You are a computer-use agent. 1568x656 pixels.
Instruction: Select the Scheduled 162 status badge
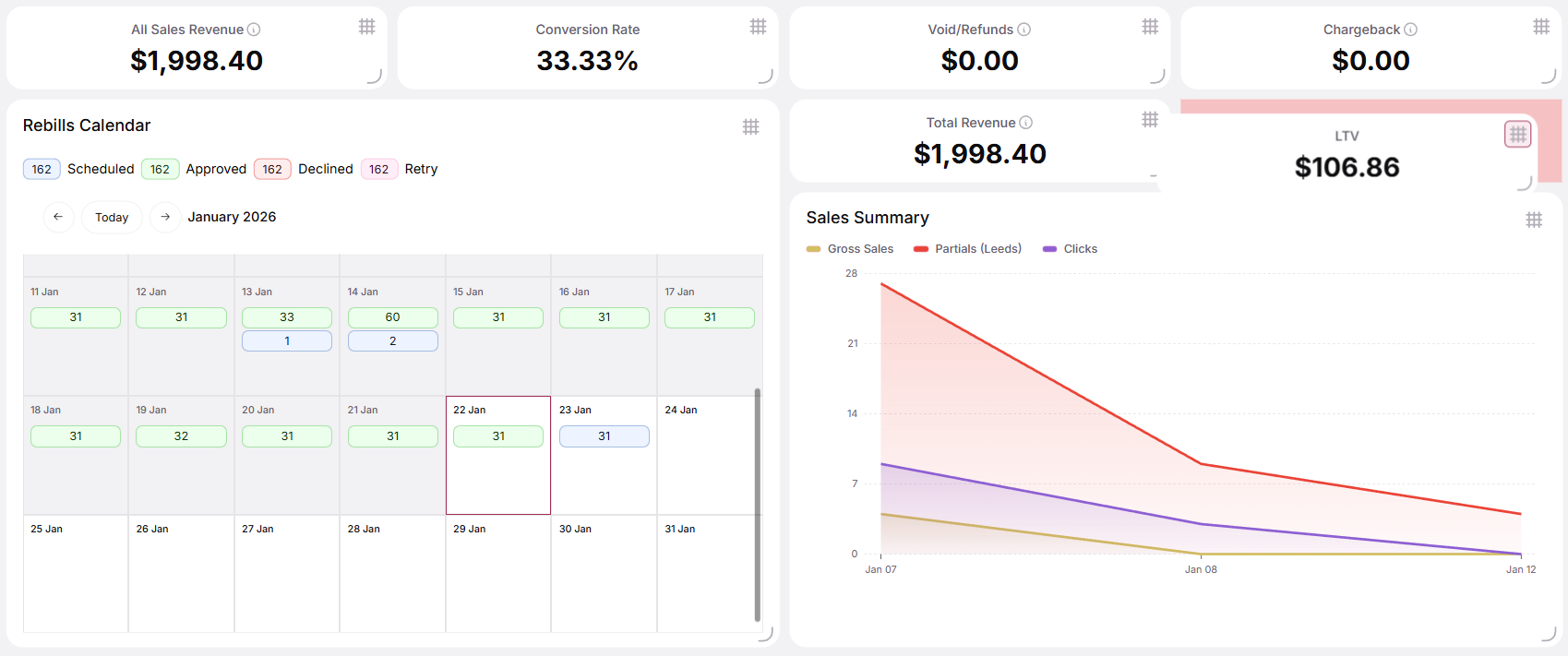[x=42, y=169]
